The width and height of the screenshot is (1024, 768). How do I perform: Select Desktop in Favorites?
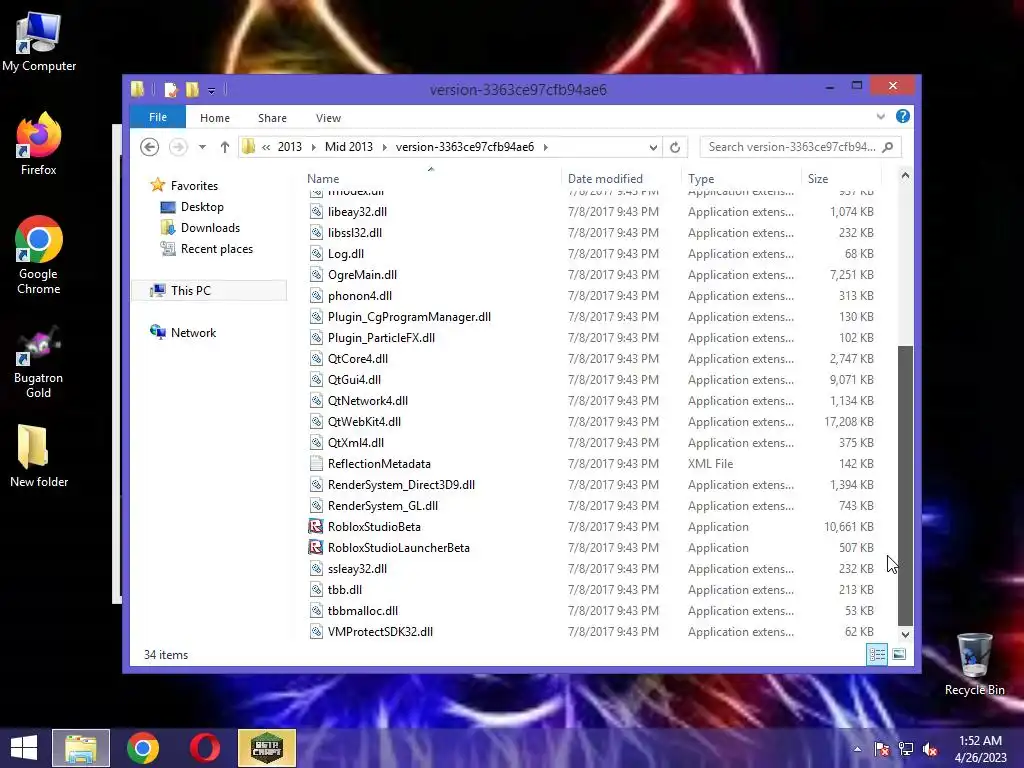[x=202, y=207]
